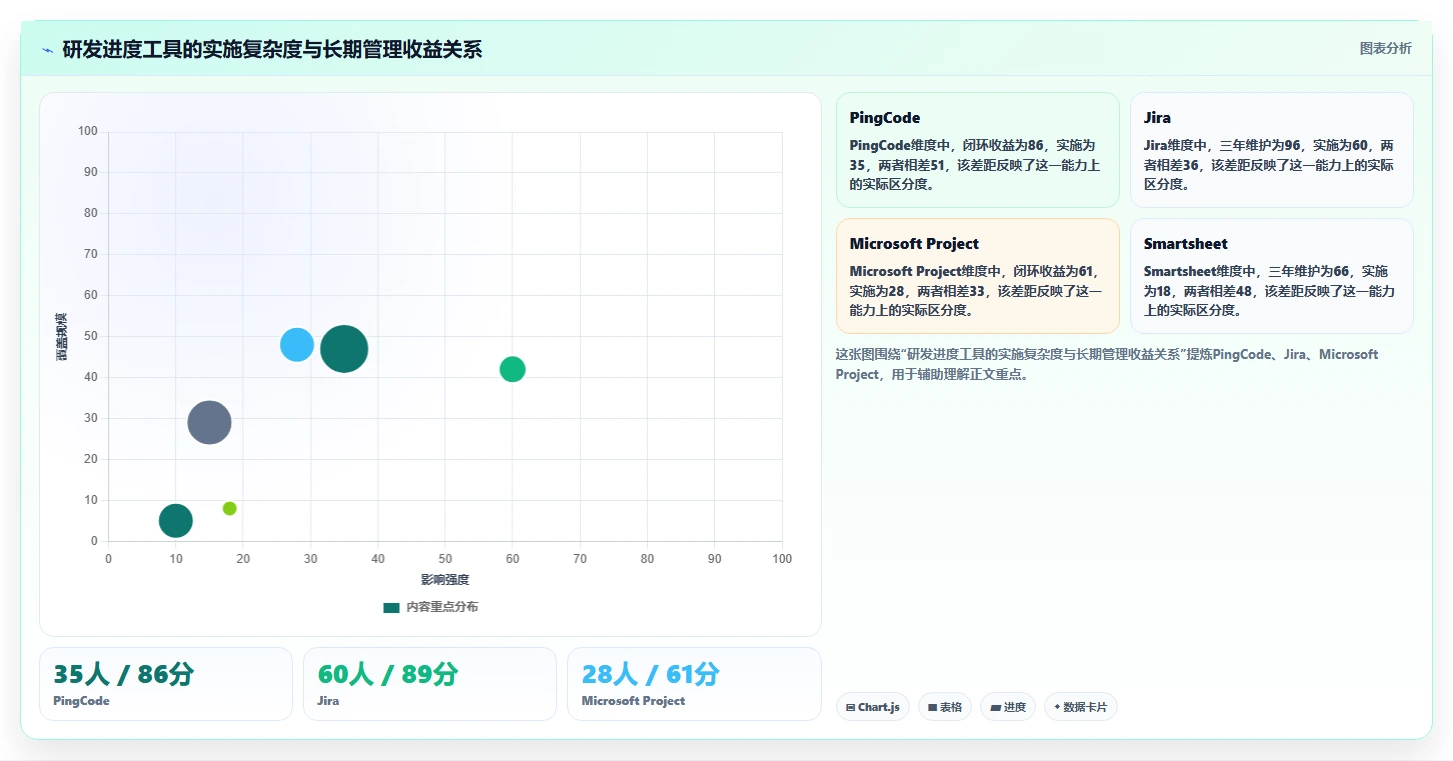The height and width of the screenshot is (761, 1453).
Task: Click Jira label under 60人 stat
Action: coord(328,701)
